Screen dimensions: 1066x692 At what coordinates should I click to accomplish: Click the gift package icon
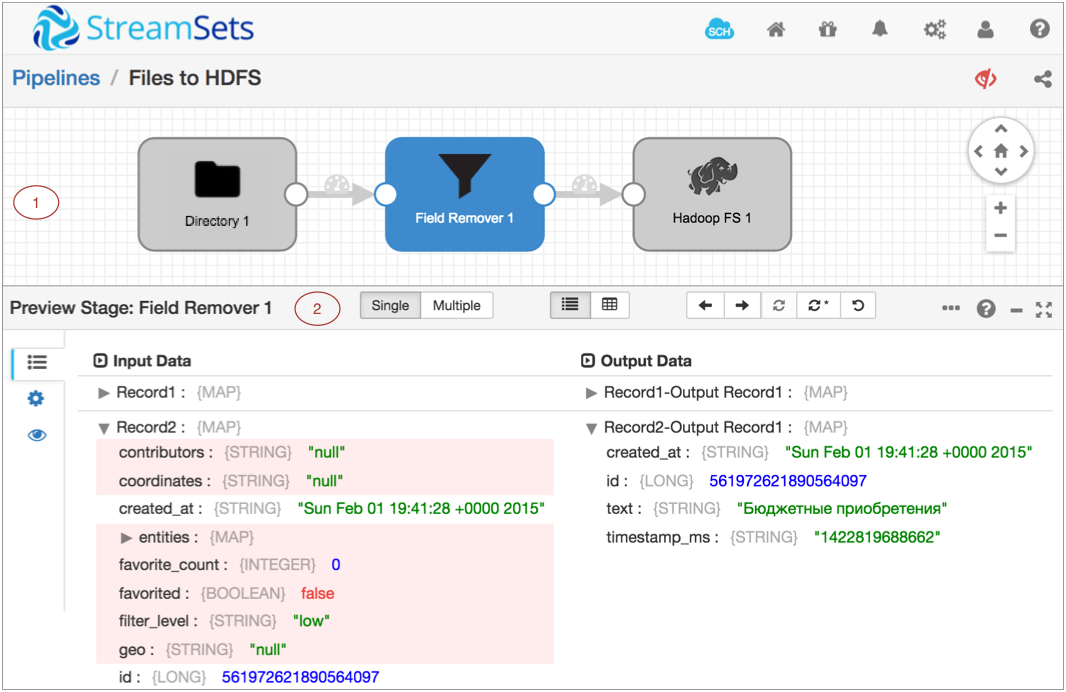click(x=827, y=29)
